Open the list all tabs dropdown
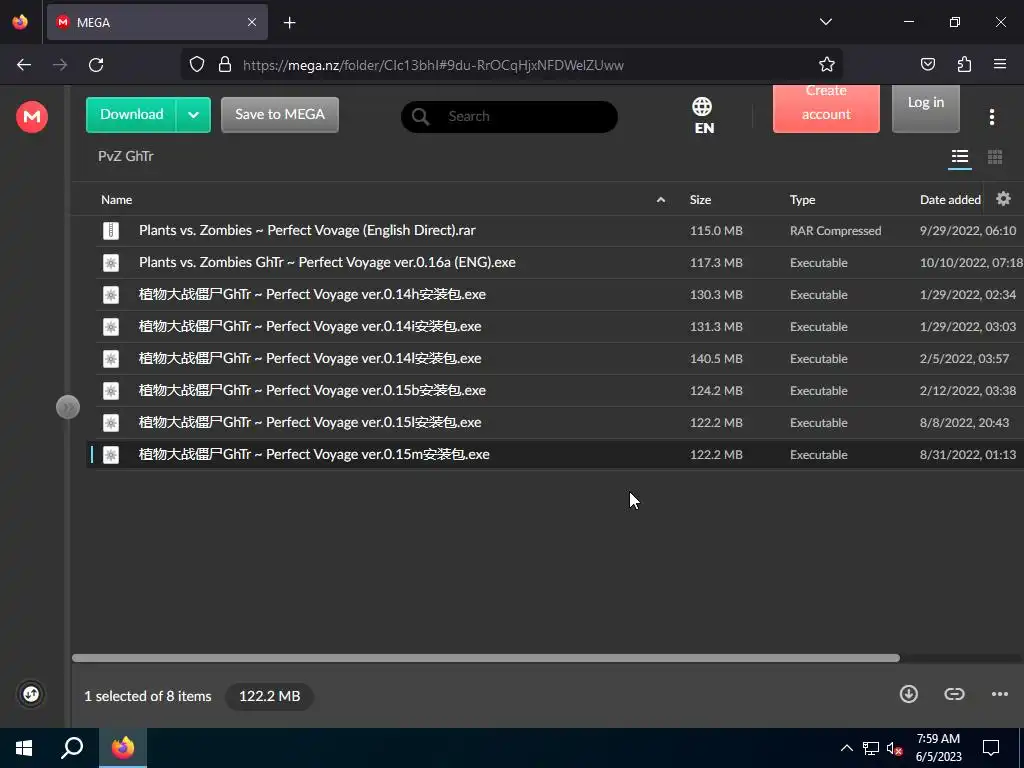Viewport: 1024px width, 768px height. coord(825,22)
